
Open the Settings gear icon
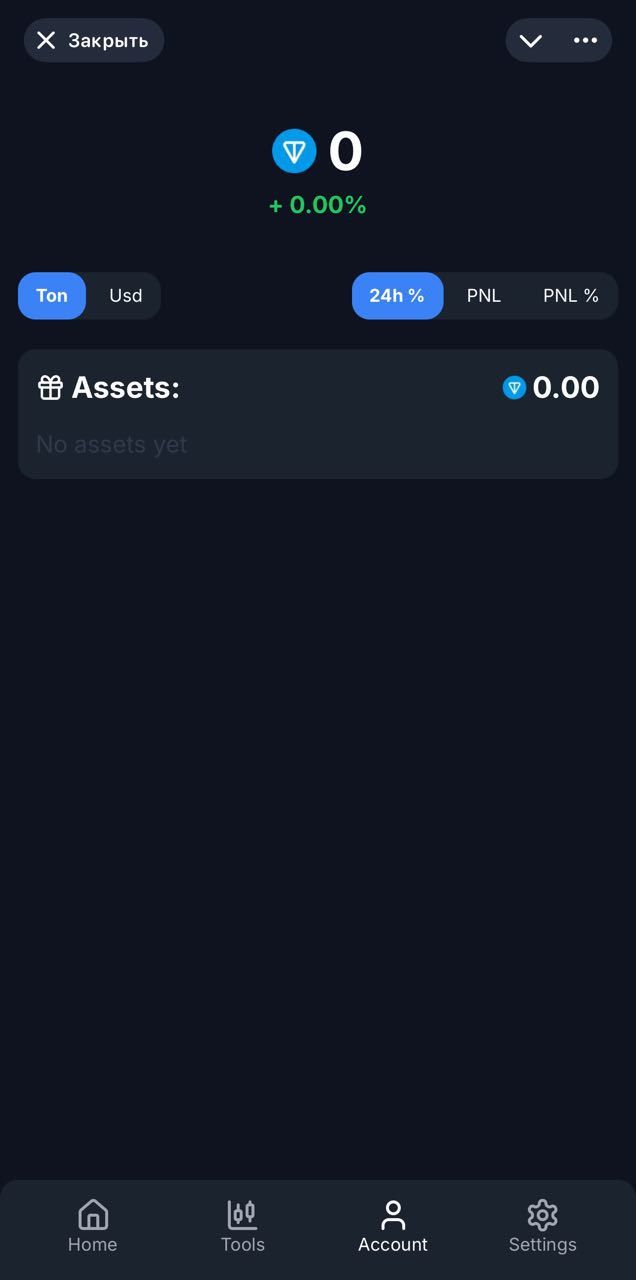pos(542,1213)
